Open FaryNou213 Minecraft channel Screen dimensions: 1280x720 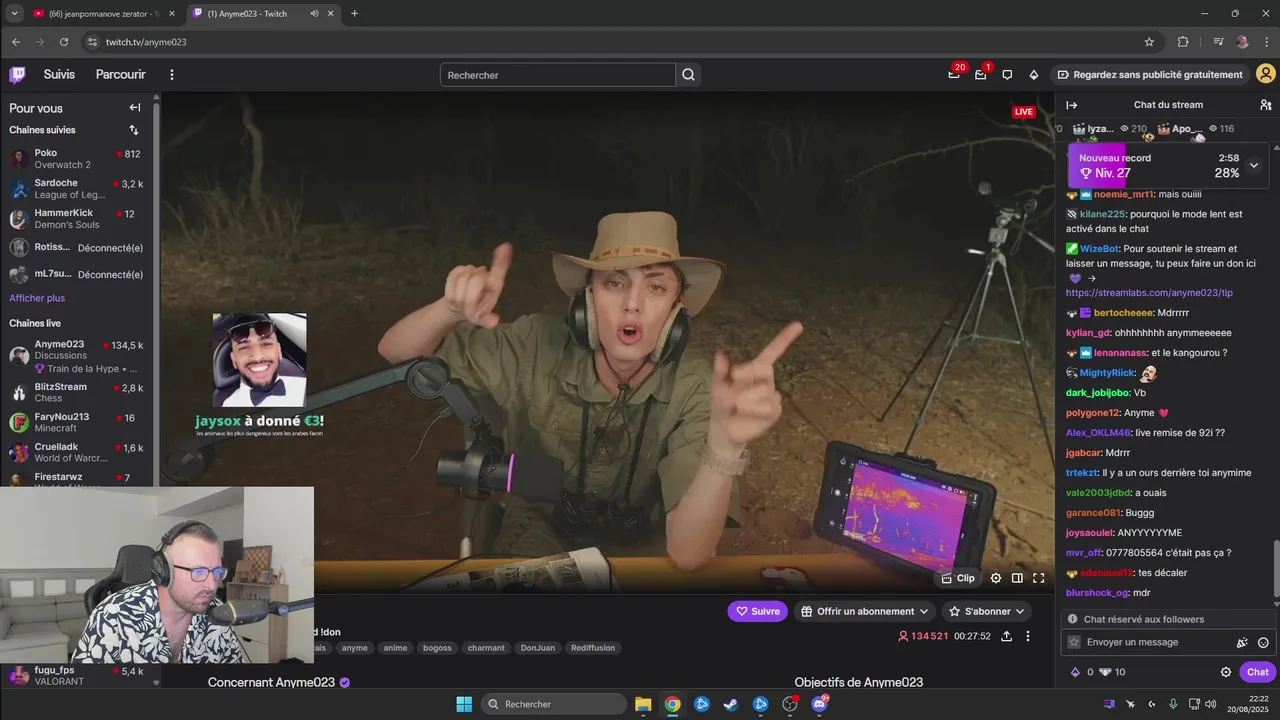[x=78, y=422]
